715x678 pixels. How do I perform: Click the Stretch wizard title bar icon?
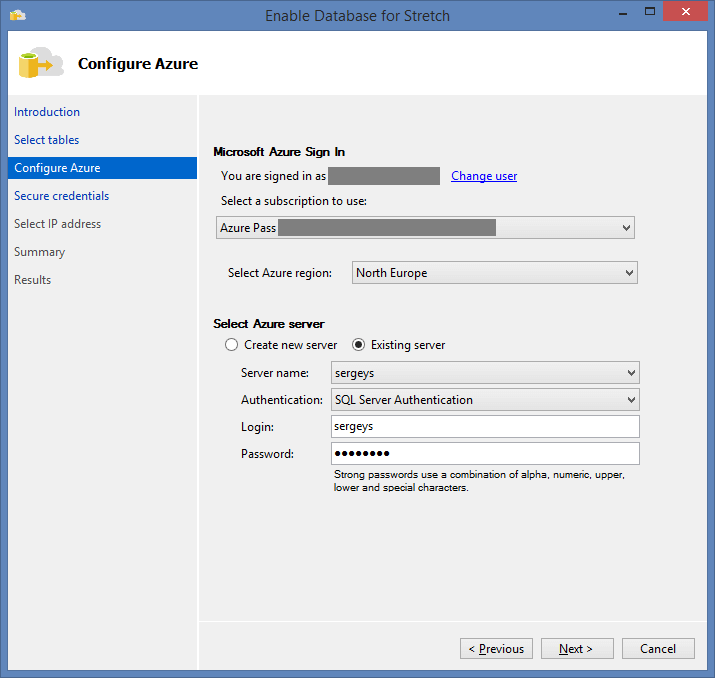click(17, 16)
